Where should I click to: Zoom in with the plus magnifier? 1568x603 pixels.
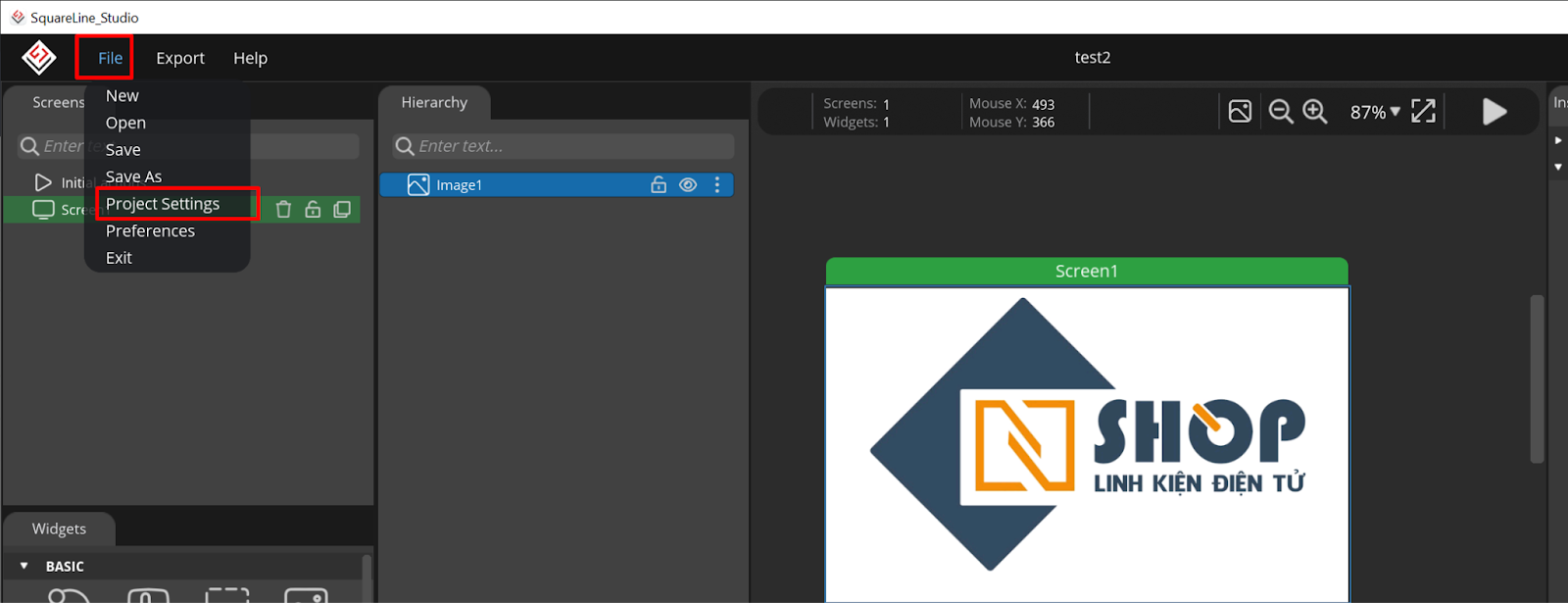(x=1315, y=112)
